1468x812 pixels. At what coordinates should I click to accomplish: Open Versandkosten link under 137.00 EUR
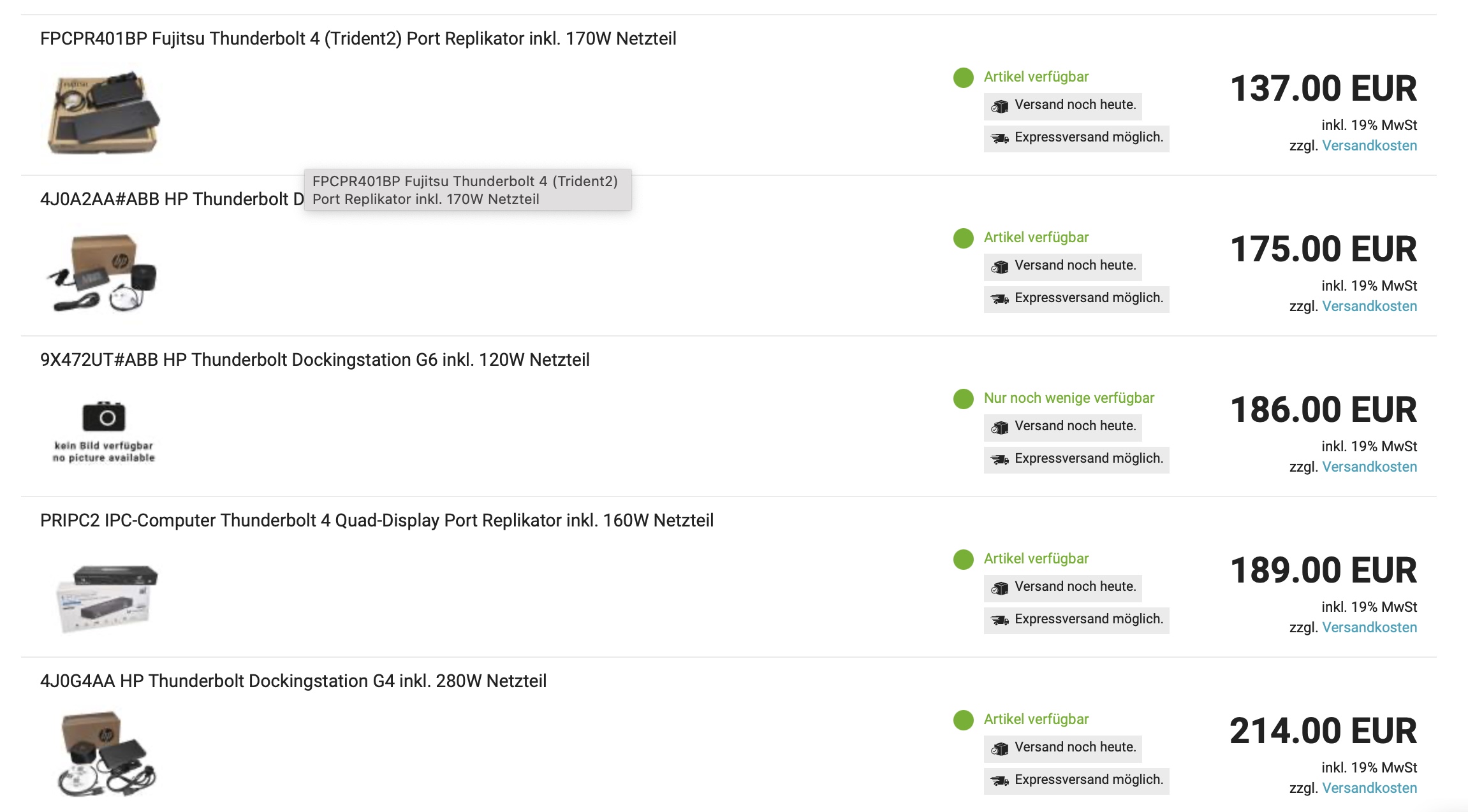tap(1369, 146)
